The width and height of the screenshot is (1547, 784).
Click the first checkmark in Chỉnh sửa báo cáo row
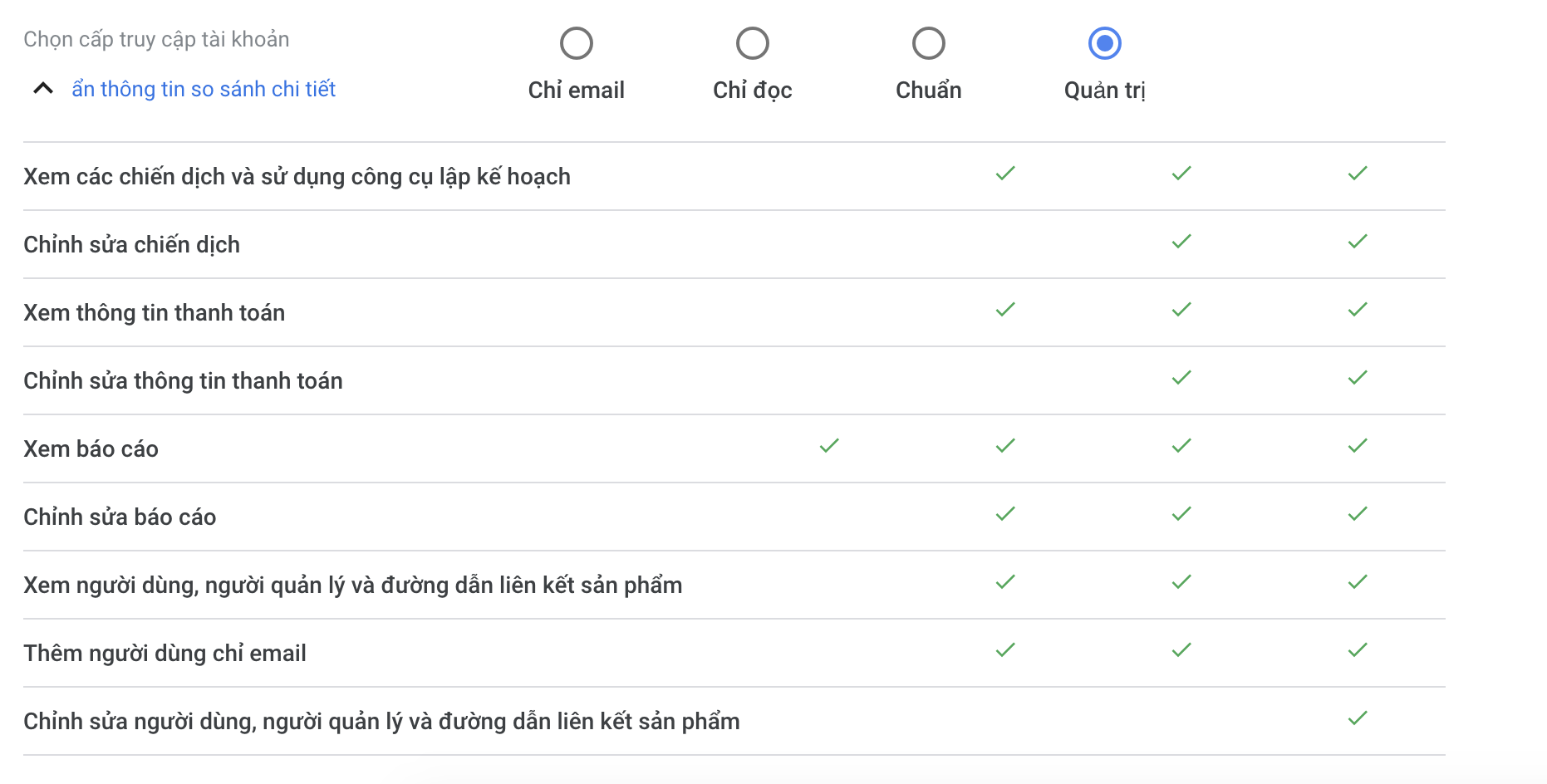coord(1005,513)
